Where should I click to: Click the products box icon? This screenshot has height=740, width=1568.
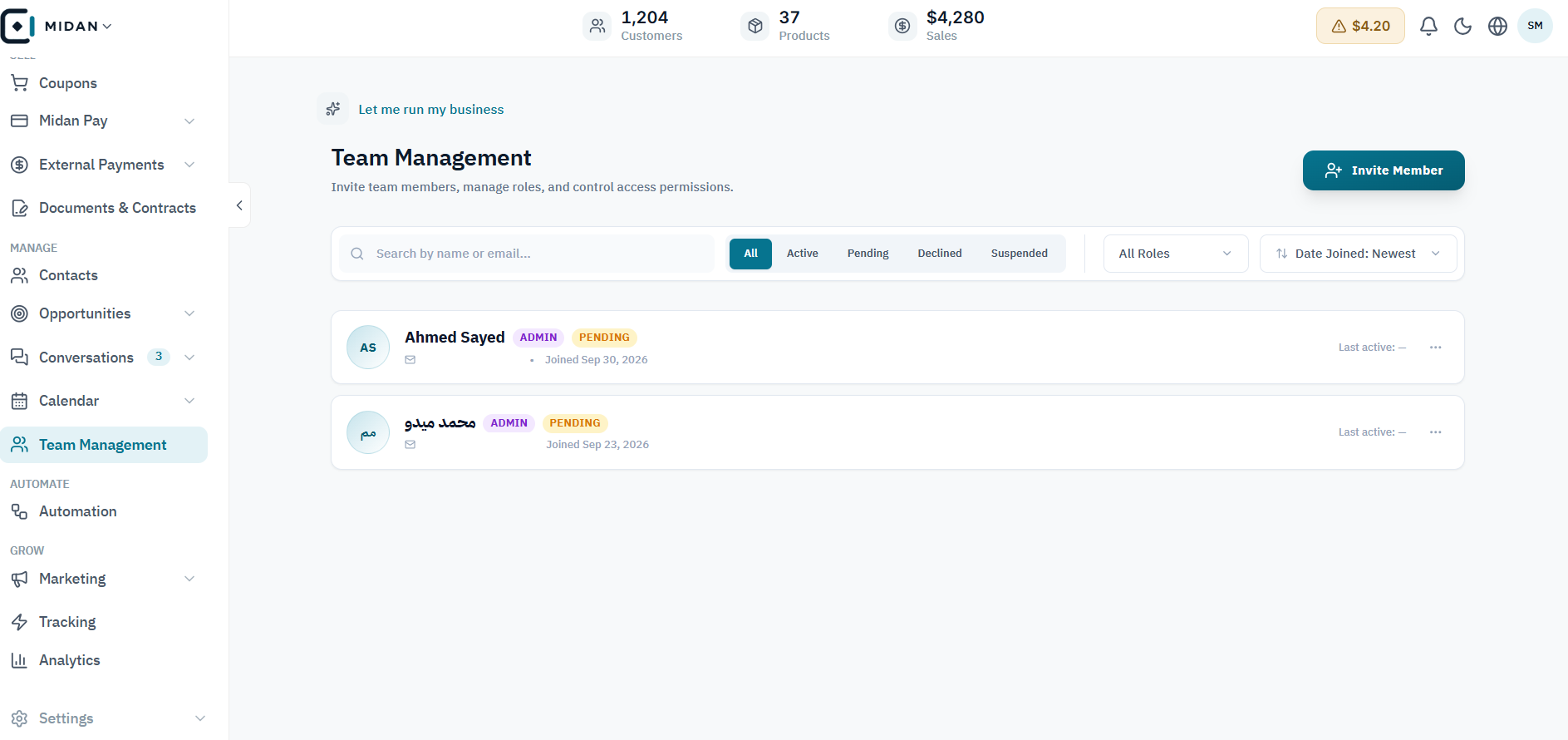[x=755, y=26]
